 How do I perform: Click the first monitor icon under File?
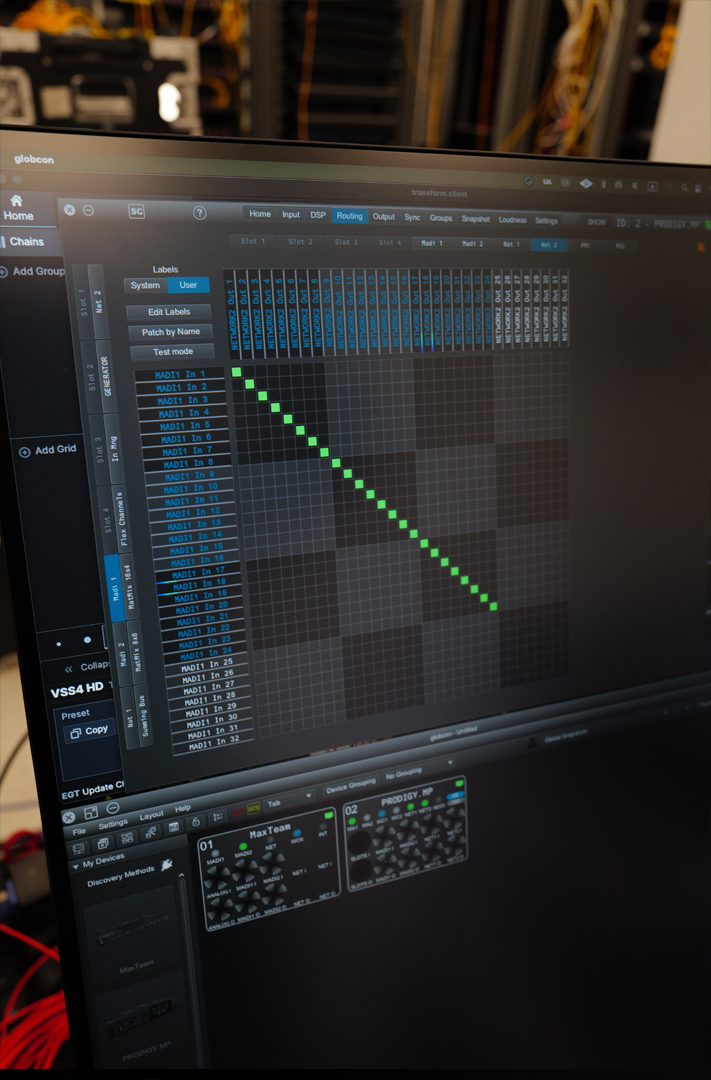coord(78,846)
